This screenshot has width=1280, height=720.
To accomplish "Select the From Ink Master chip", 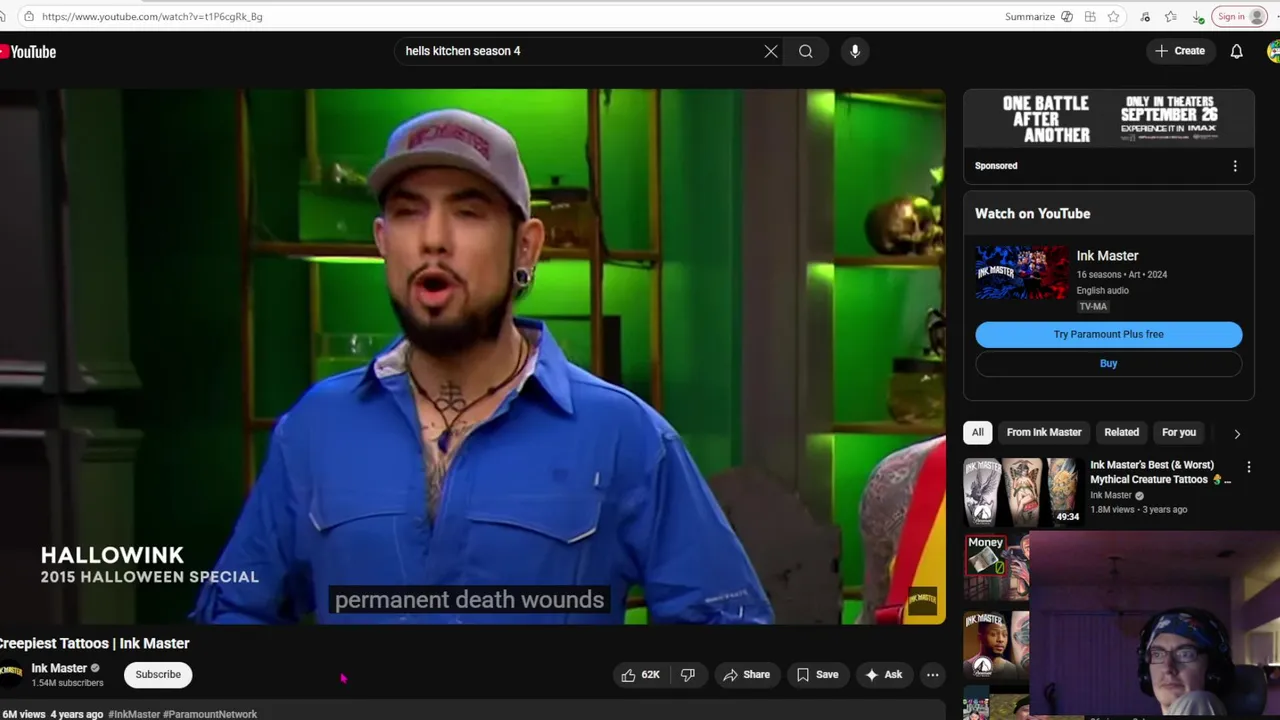I will tap(1044, 432).
